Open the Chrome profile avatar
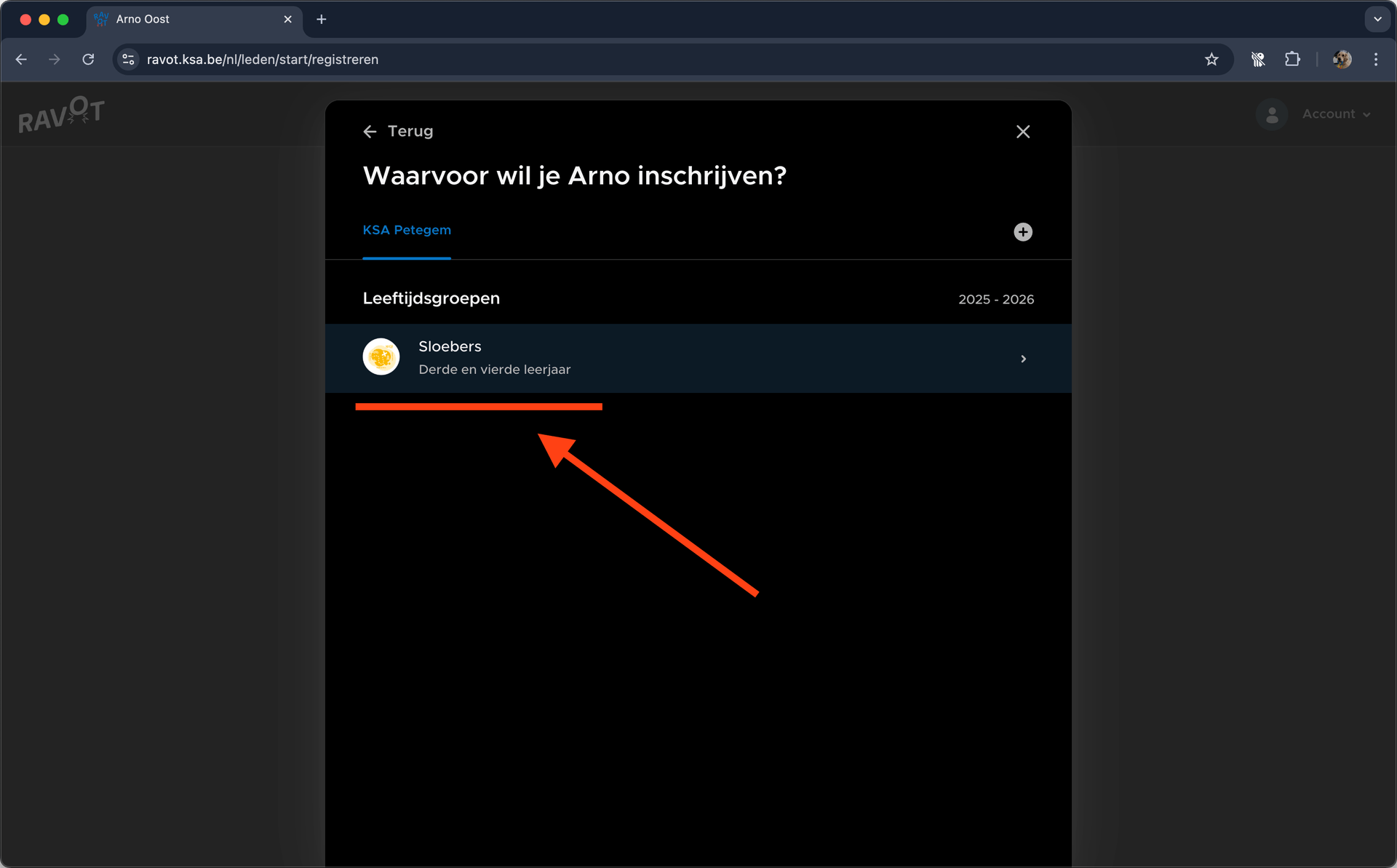 click(1342, 60)
